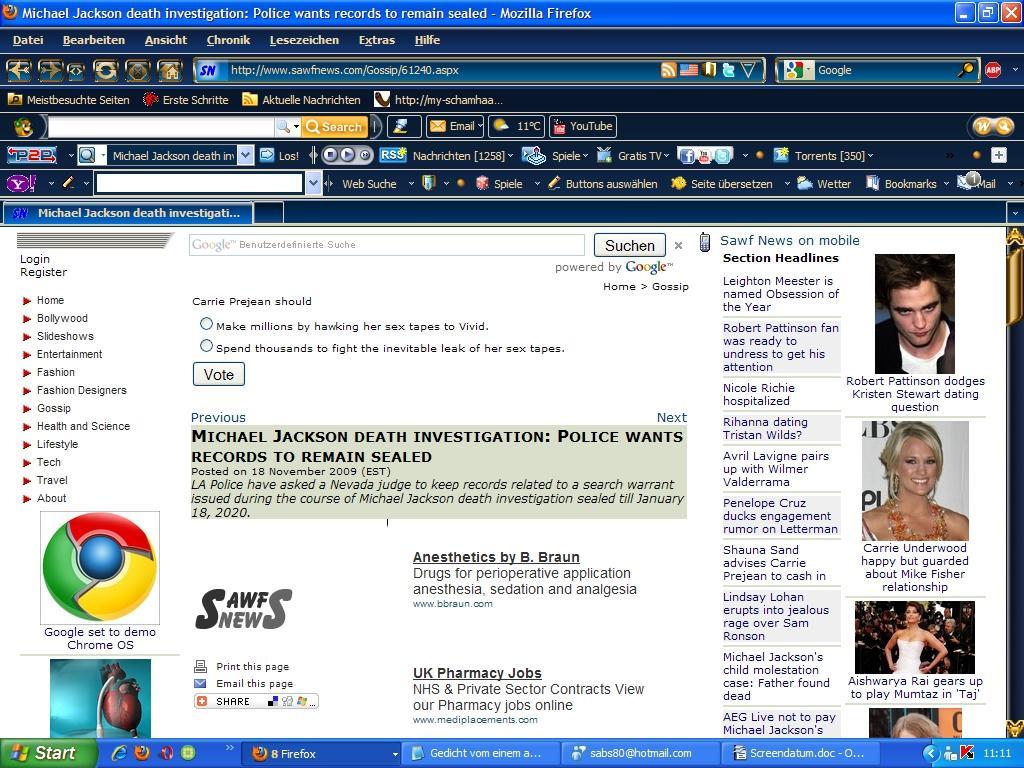Open the Datei menu
Image resolution: width=1024 pixels, height=768 pixels.
click(x=28, y=40)
